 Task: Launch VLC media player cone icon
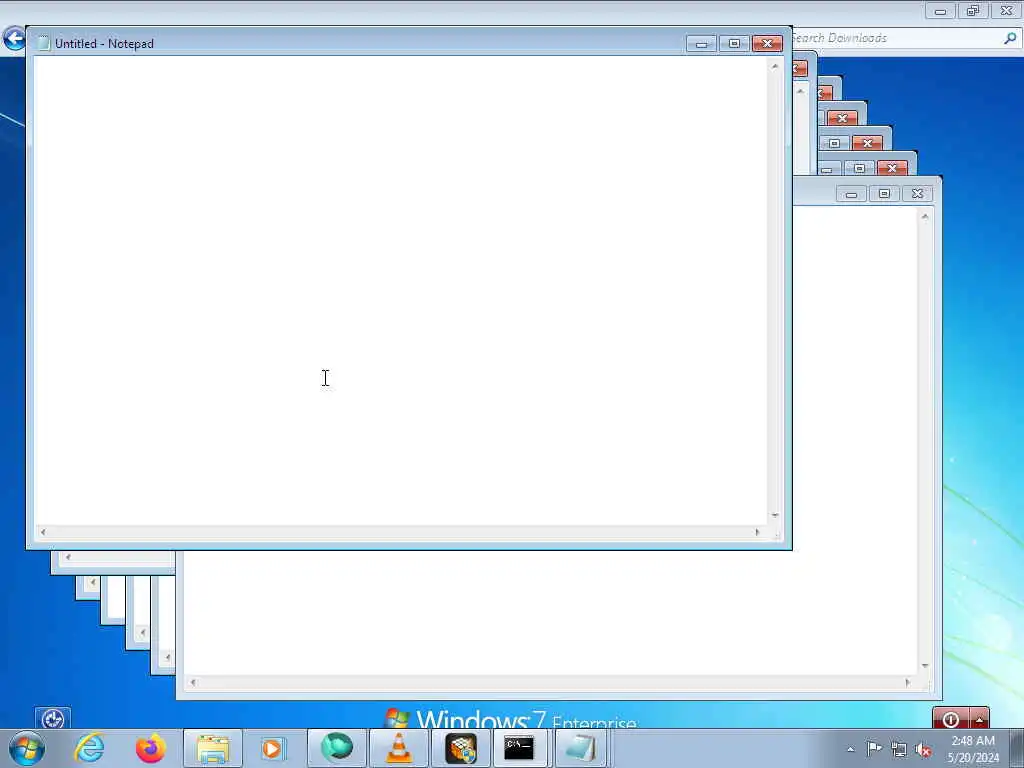tap(398, 748)
